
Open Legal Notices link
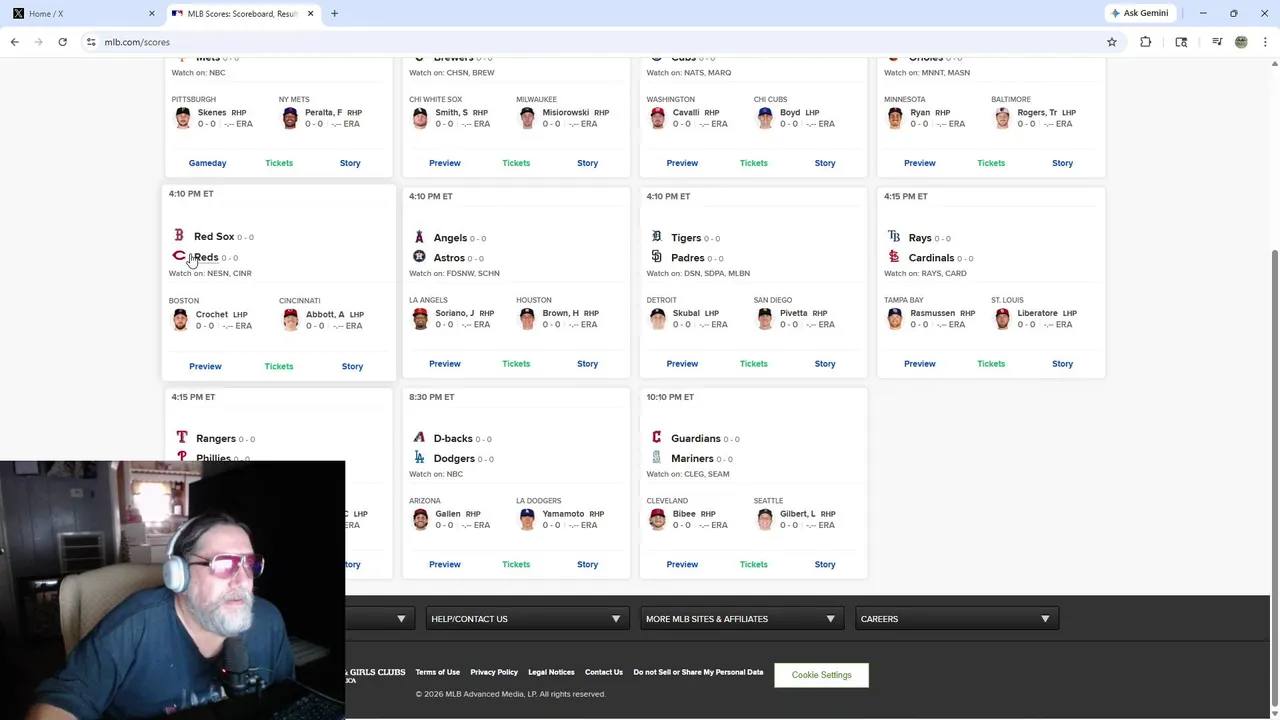coord(551,672)
